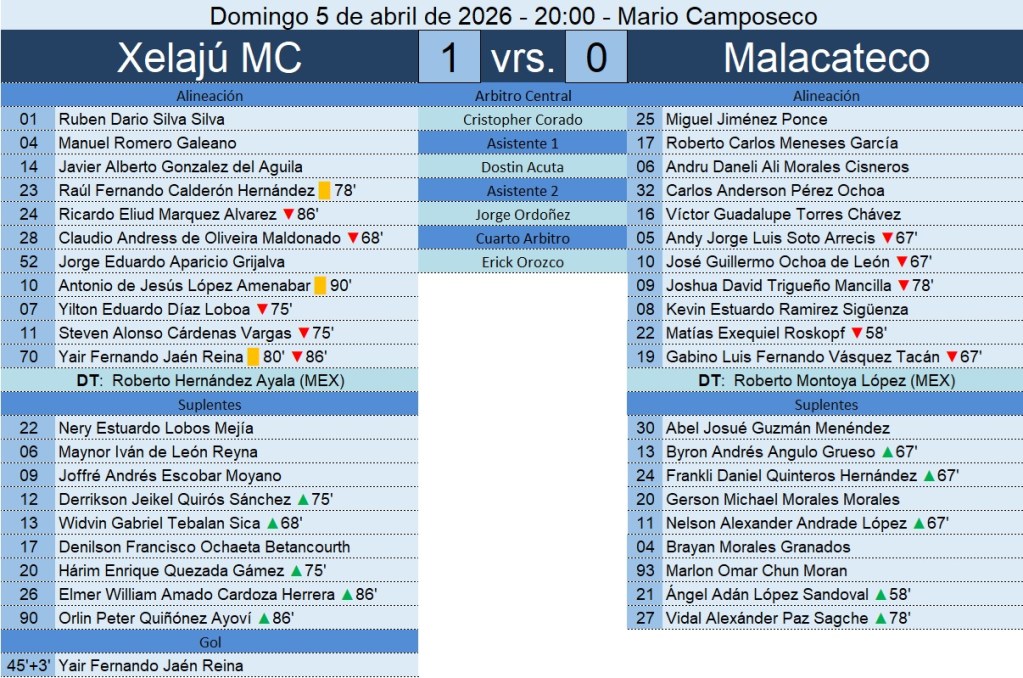The image size is (1023, 678).
Task: Click the yellow card in Yair Jaén Reina's lineup row
Action: tap(253, 357)
